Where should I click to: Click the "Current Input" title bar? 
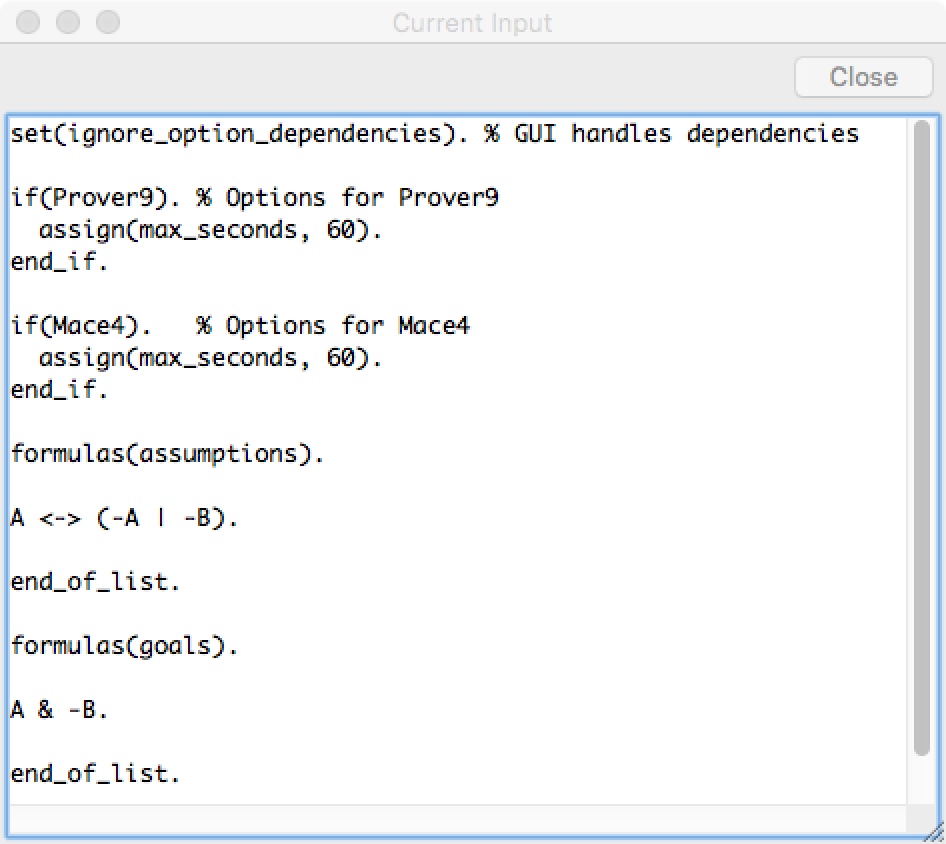(472, 22)
